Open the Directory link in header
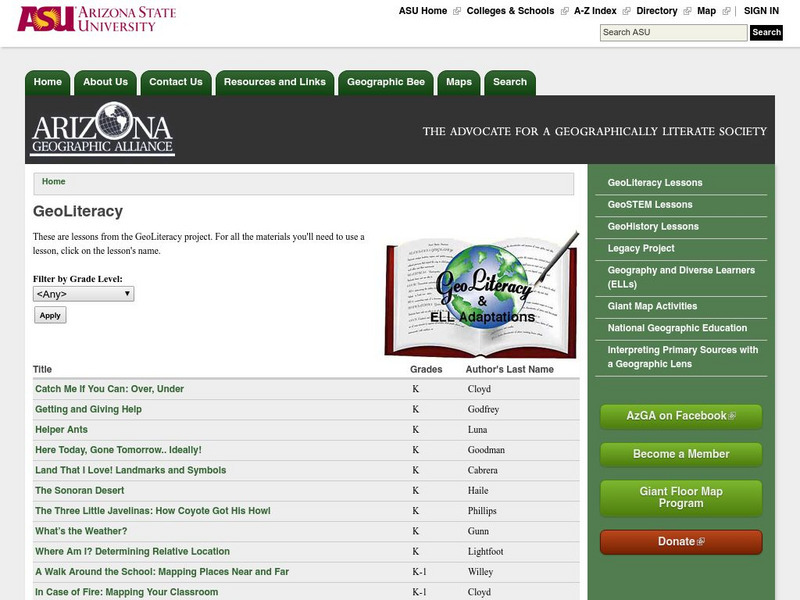This screenshot has height=600, width=800. (x=657, y=11)
